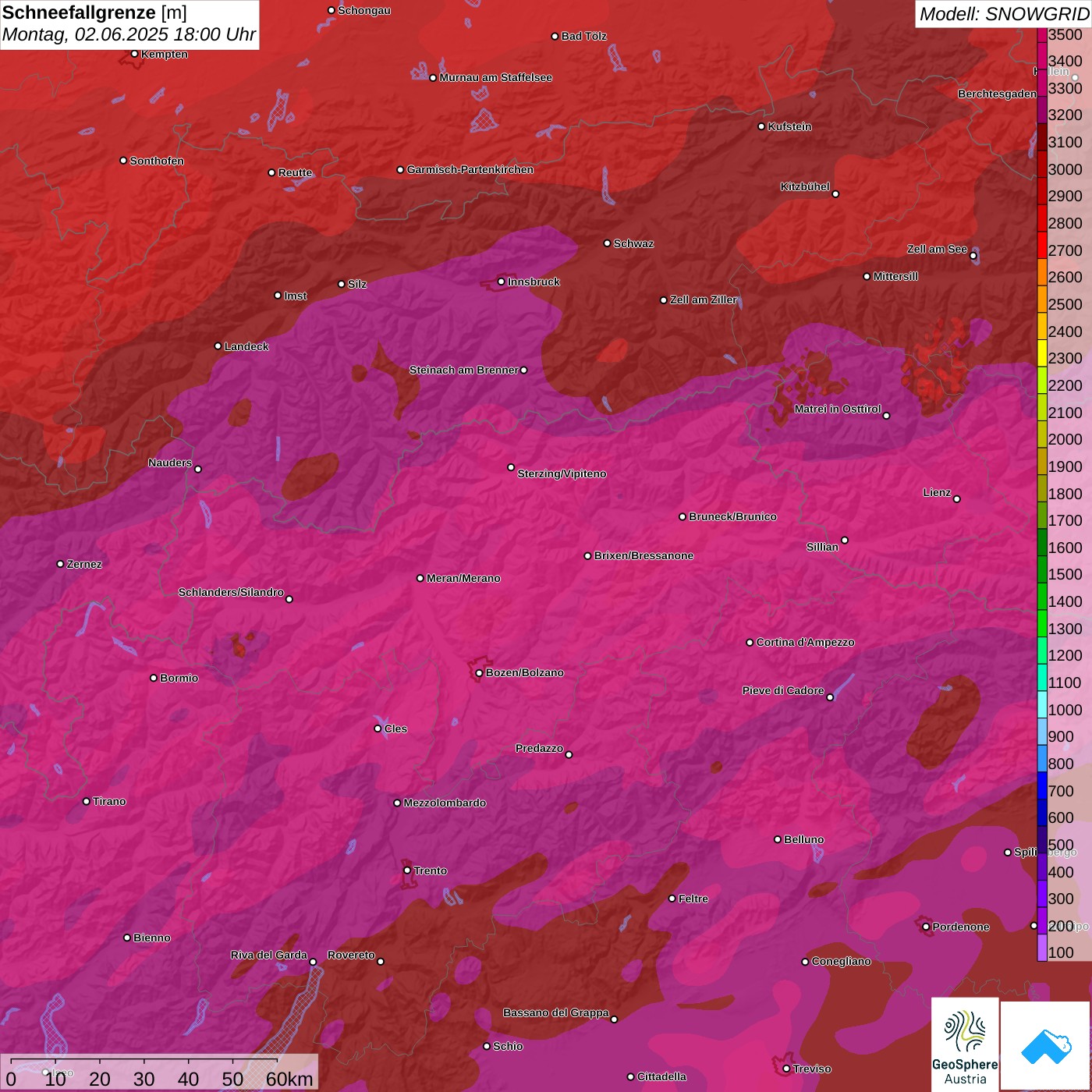The image size is (1092, 1092).
Task: Click the 'Nauders' label
Action: click(x=170, y=463)
